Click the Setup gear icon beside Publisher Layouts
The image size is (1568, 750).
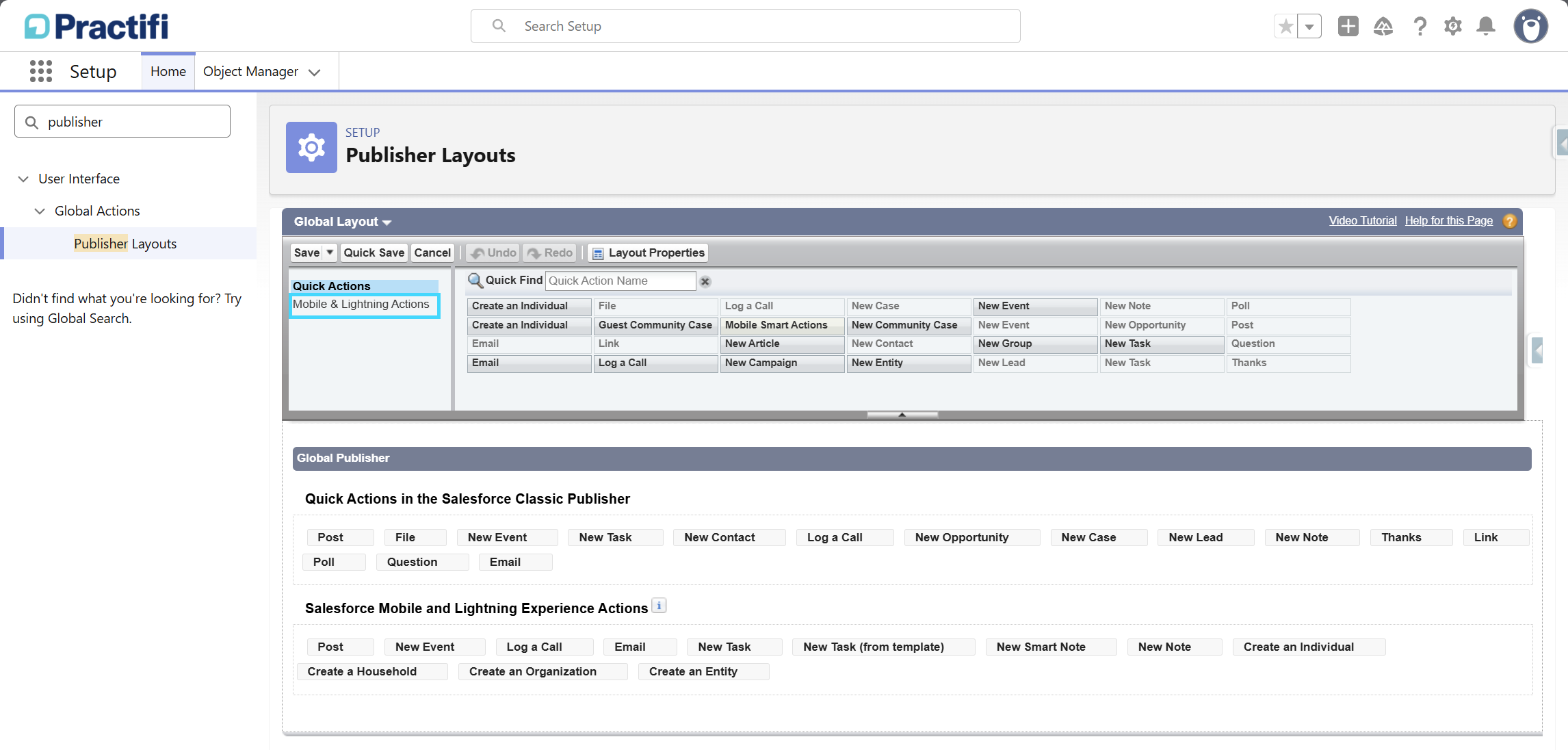[x=311, y=147]
